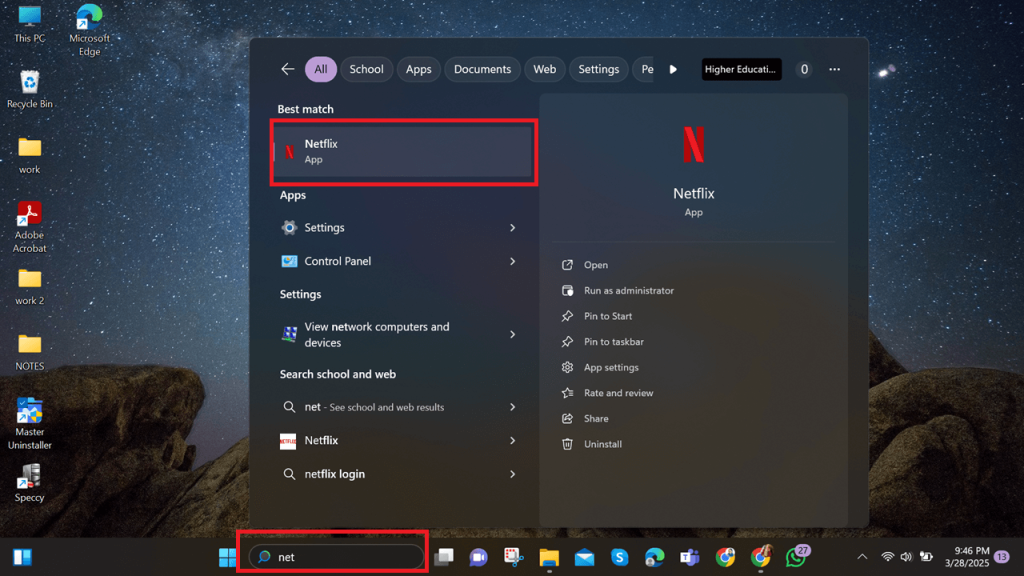1024x576 pixels.
Task: Open File Explorer from the taskbar
Action: coord(549,557)
